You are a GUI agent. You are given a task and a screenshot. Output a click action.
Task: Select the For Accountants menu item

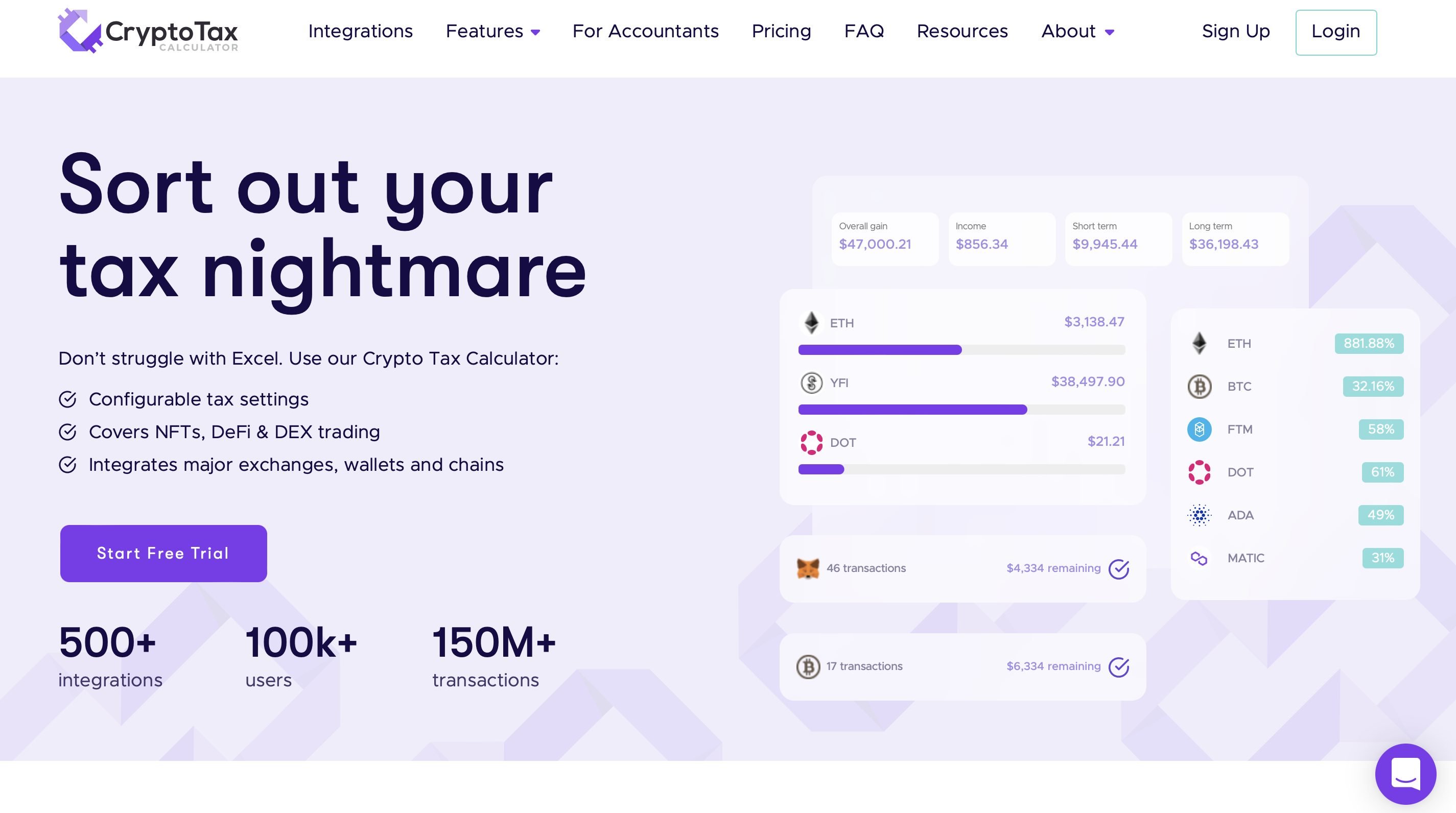[645, 32]
